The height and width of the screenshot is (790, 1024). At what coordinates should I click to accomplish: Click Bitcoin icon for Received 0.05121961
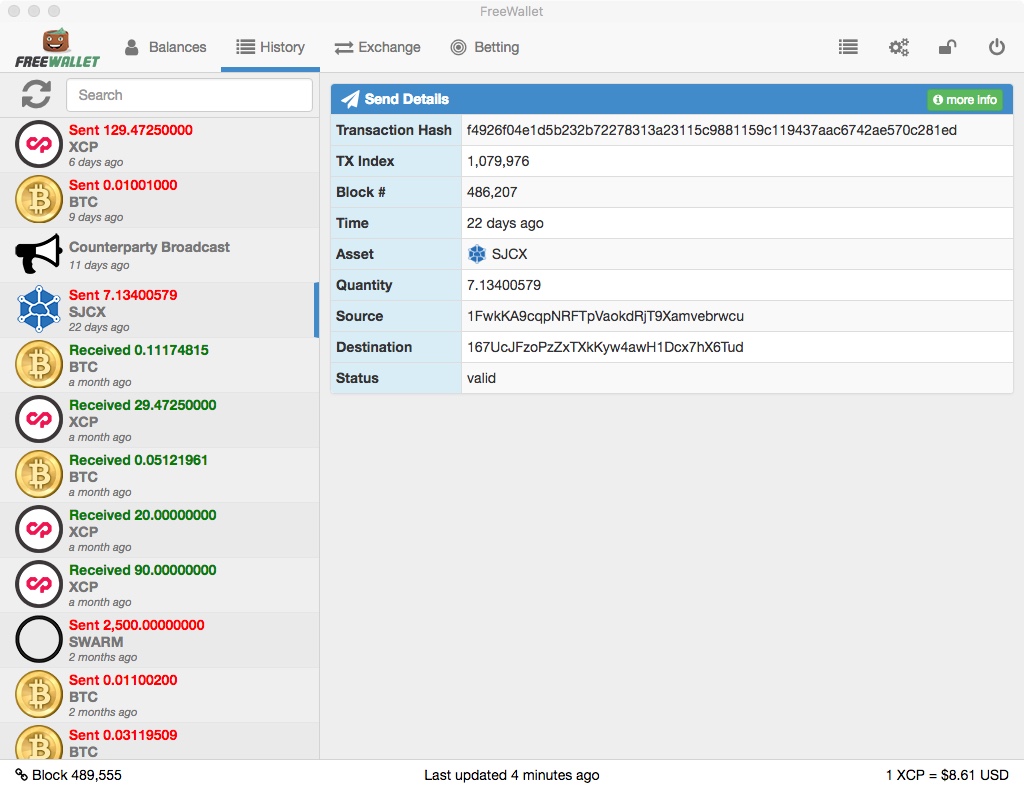click(39, 475)
